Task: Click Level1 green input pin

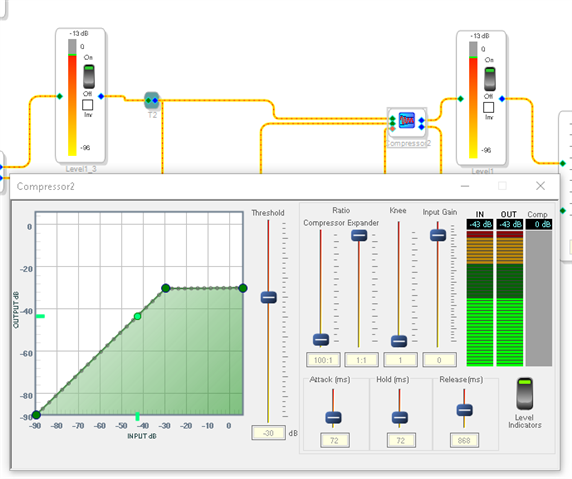Action: pos(460,99)
